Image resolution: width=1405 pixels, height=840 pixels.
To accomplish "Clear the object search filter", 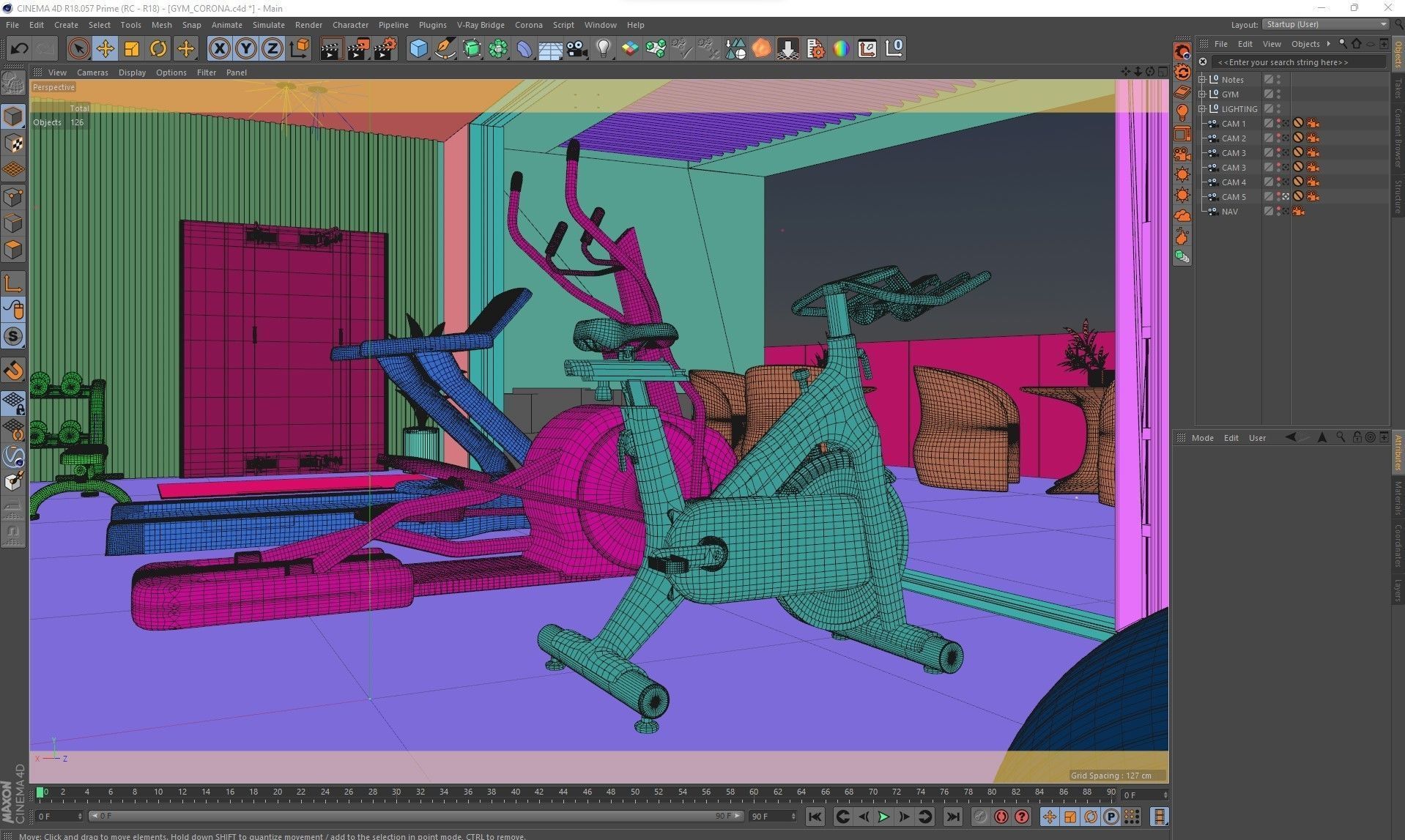I will pos(1202,62).
